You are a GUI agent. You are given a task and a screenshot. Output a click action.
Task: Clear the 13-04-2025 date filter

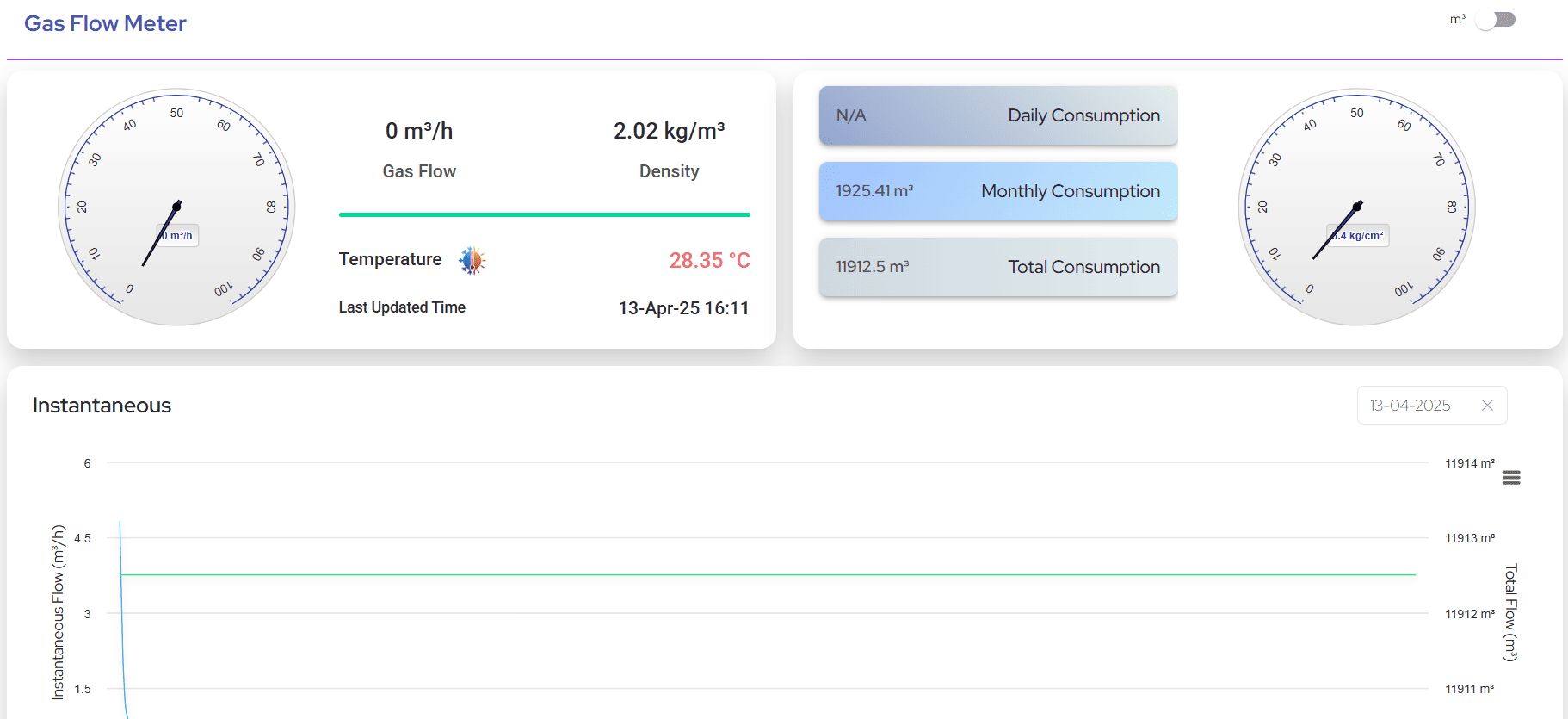pyautogui.click(x=1487, y=406)
